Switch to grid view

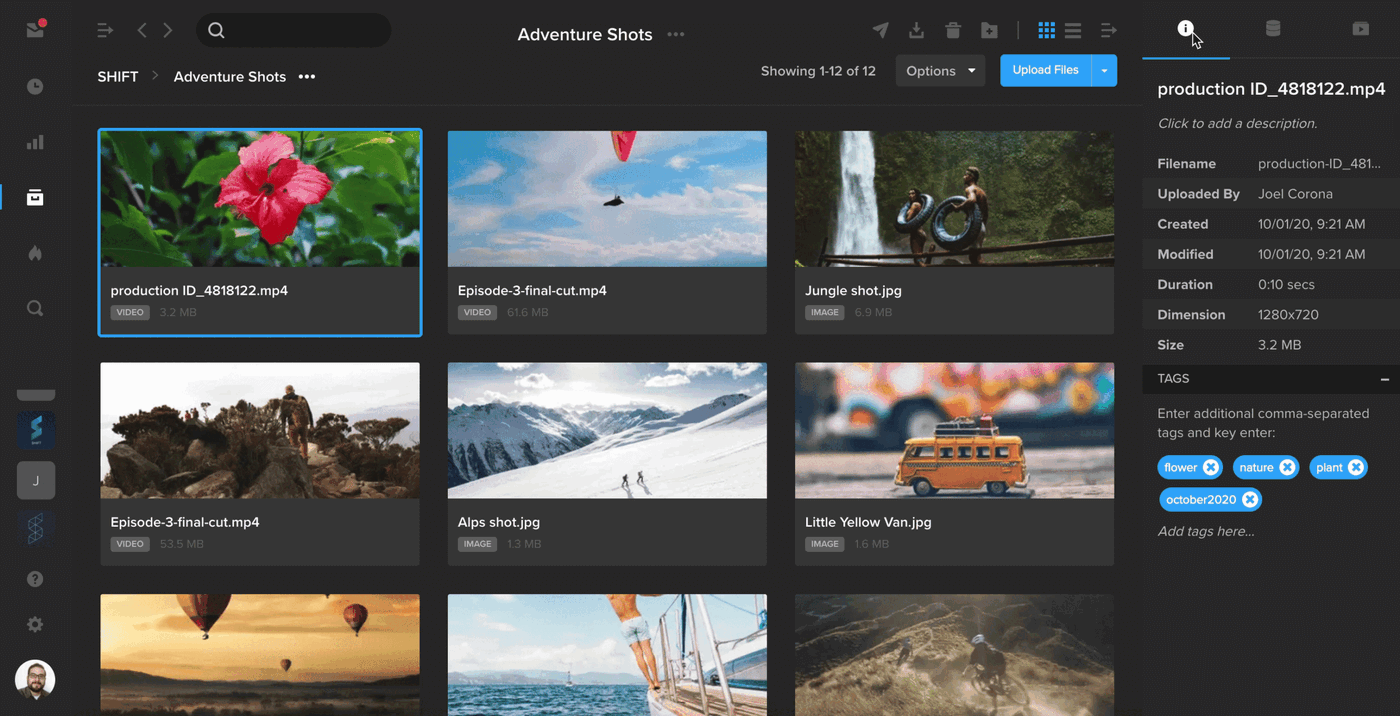coord(1046,31)
